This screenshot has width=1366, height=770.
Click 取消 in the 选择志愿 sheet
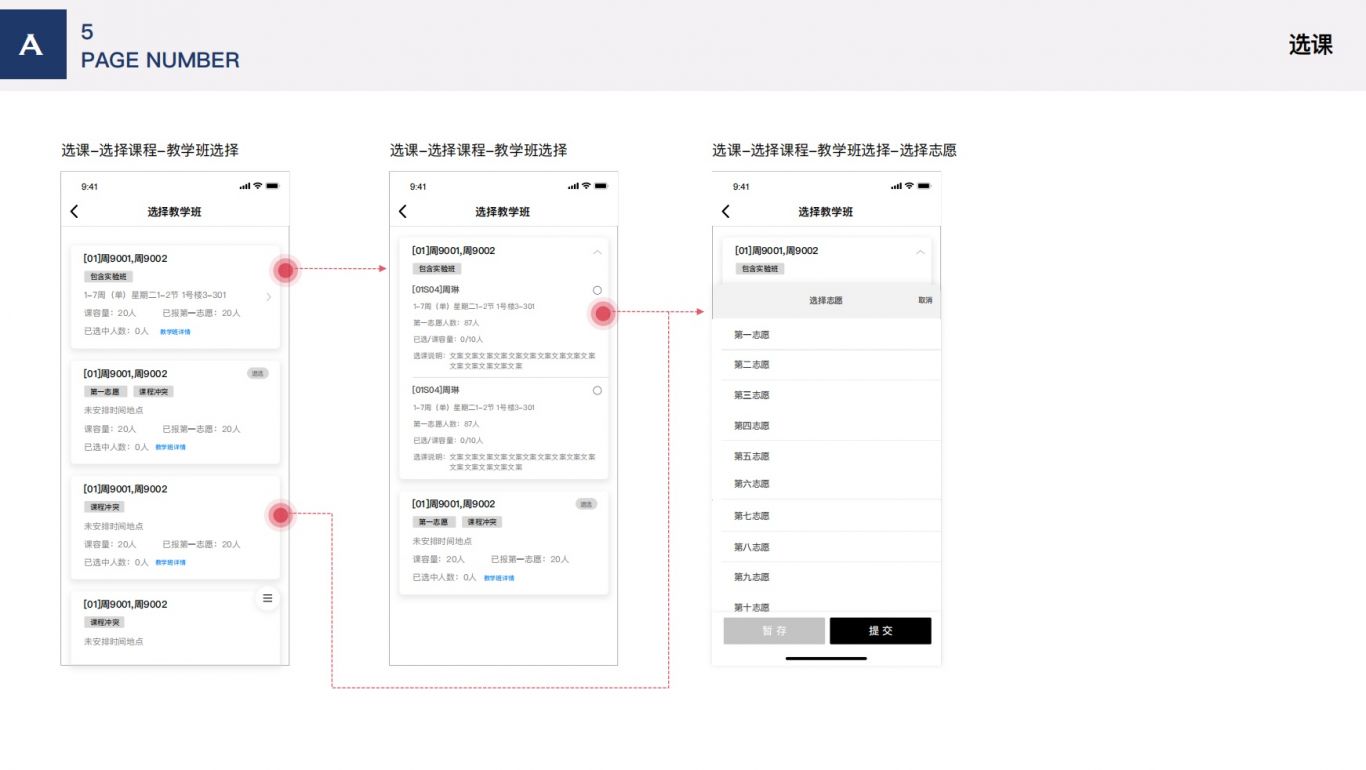pos(925,300)
